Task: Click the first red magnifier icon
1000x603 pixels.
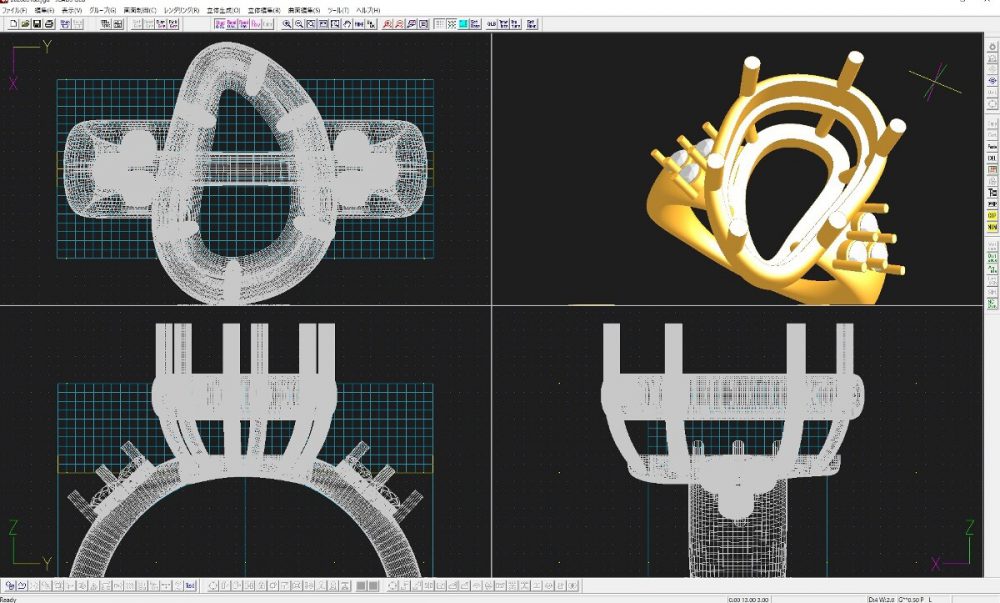Action: [387, 24]
